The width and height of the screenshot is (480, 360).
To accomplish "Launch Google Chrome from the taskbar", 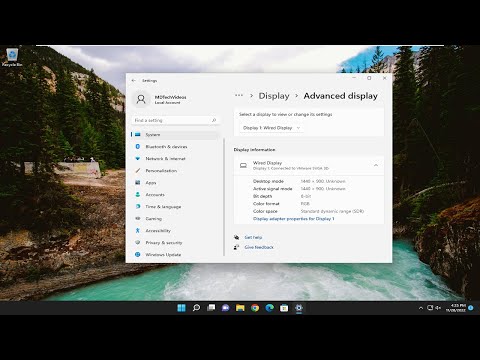I will pos(255,308).
